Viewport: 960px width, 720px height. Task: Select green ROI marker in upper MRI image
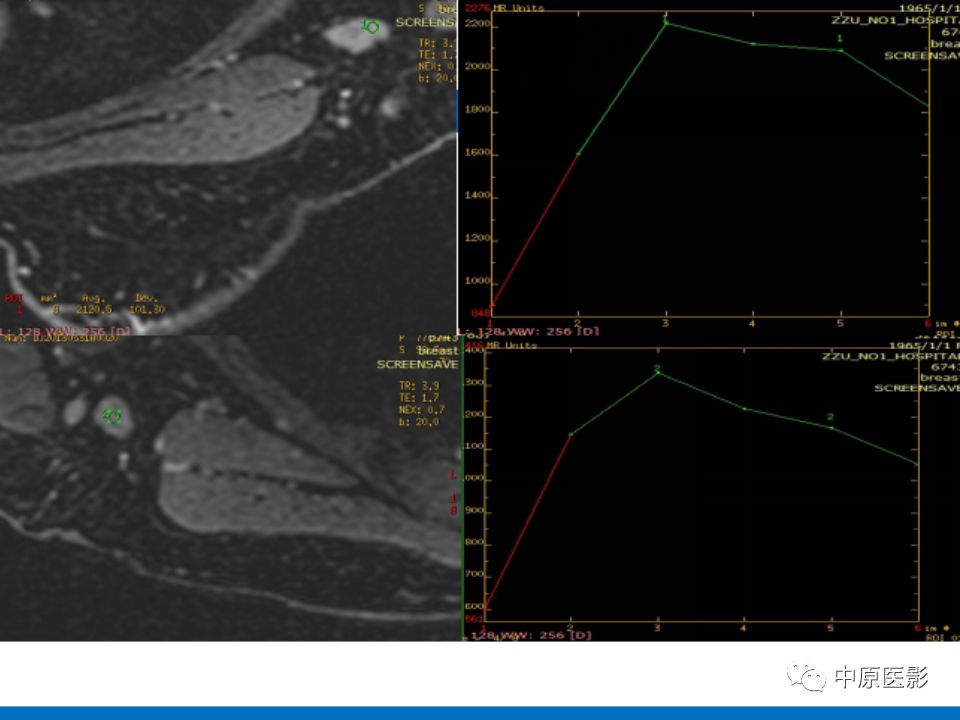point(370,26)
